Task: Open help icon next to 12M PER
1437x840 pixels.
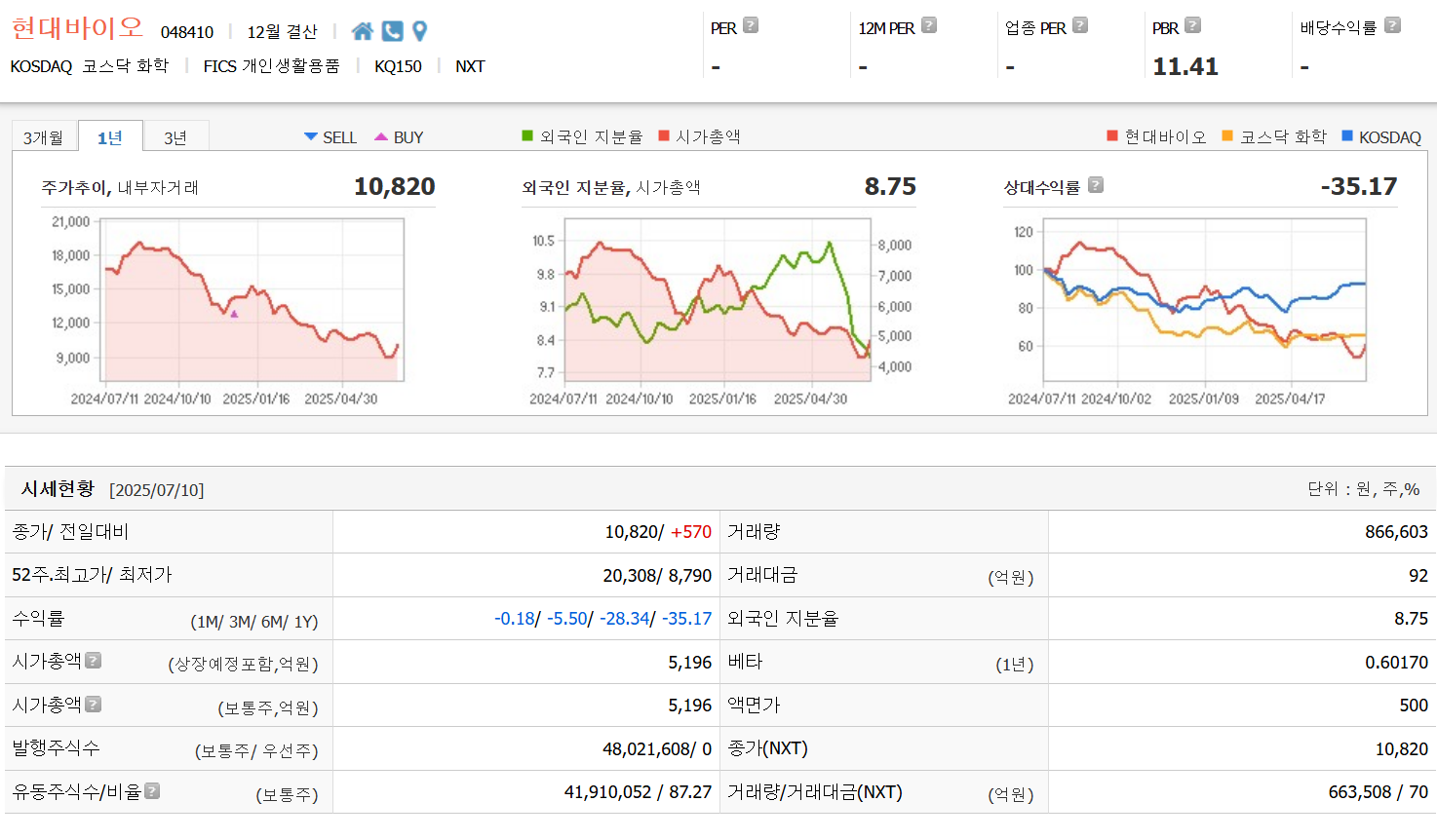Action: tap(929, 25)
